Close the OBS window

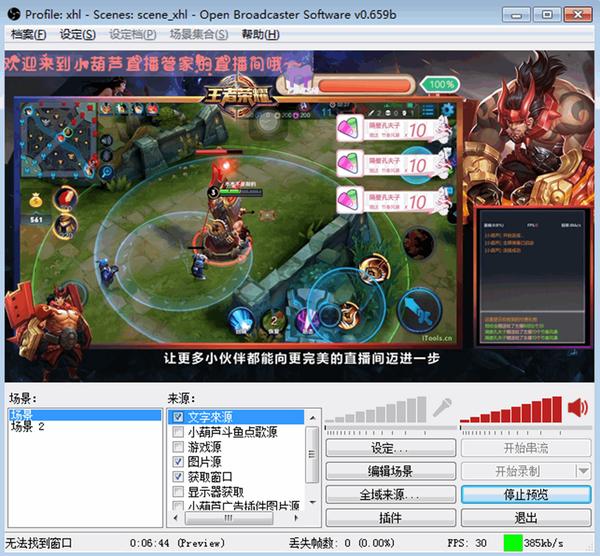(x=578, y=15)
